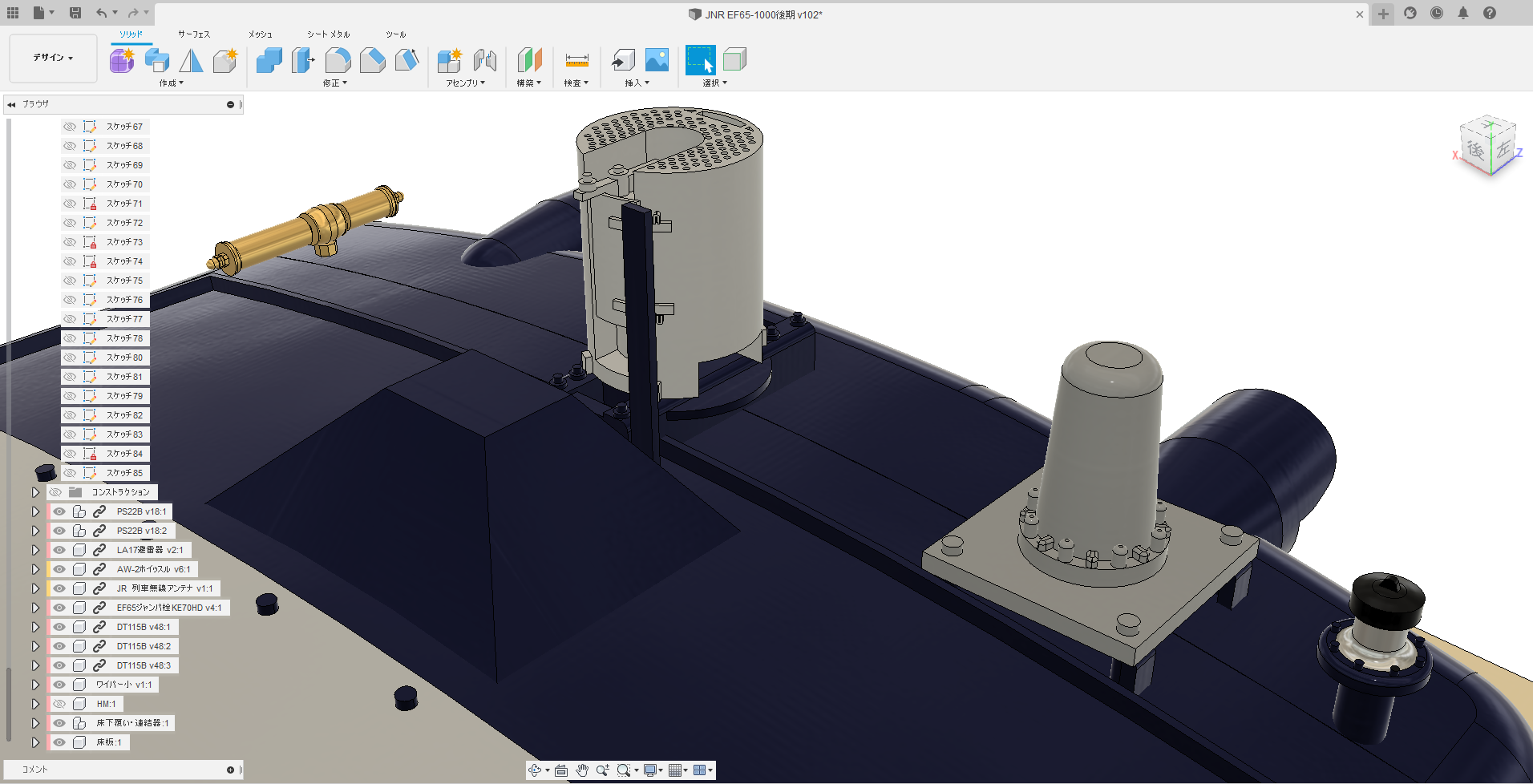The height and width of the screenshot is (784, 1533).
Task: Click the Insert Derive icon
Action: (623, 60)
